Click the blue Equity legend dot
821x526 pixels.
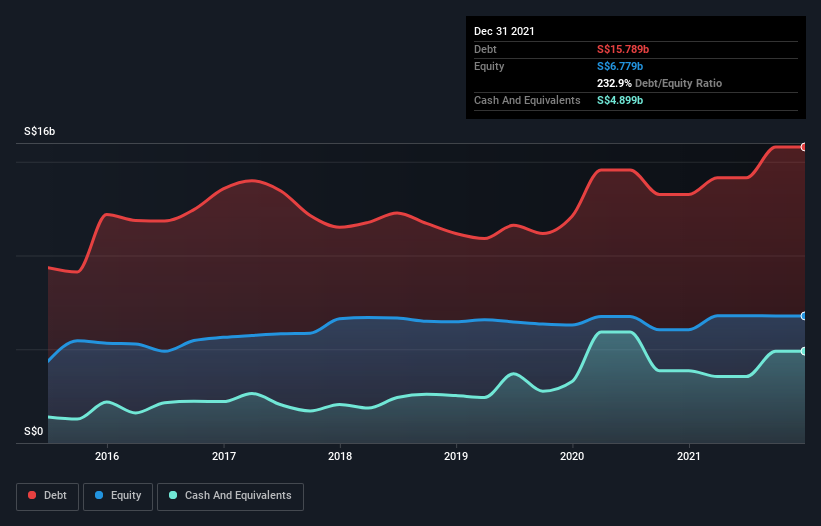[99, 495]
